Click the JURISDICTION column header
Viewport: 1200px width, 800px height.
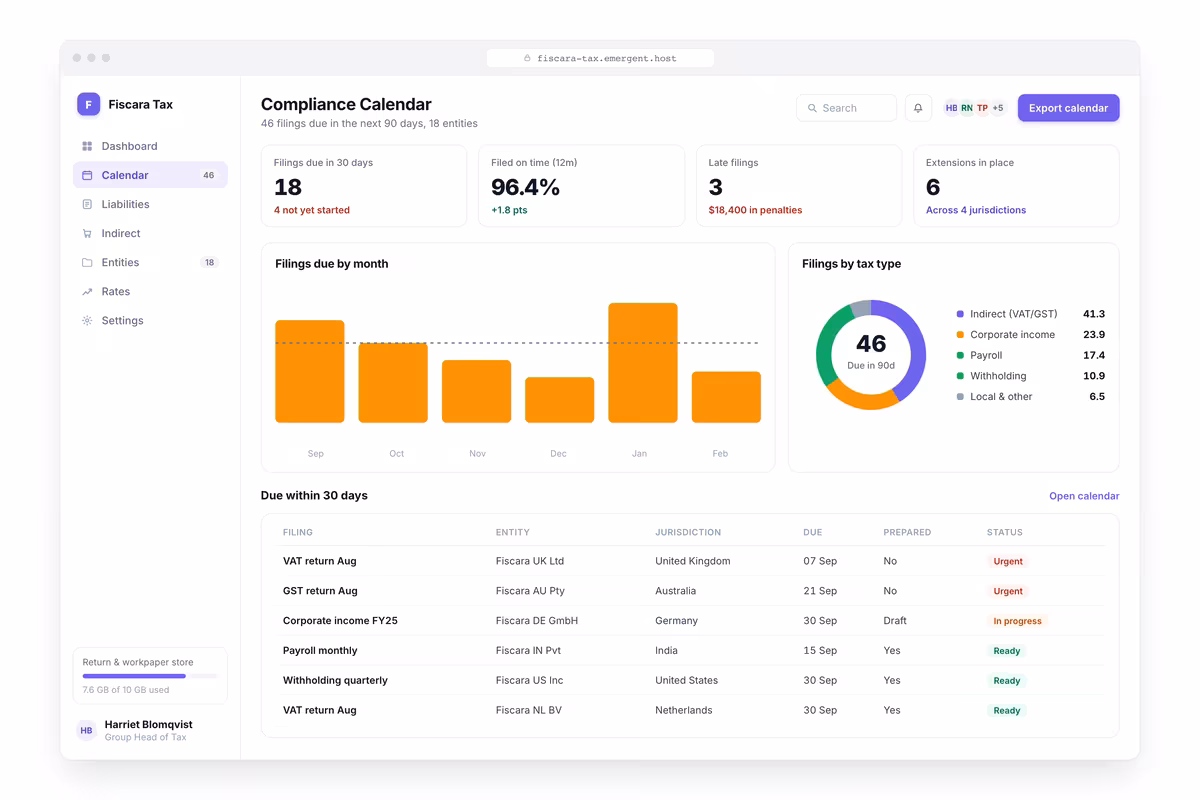[688, 533]
